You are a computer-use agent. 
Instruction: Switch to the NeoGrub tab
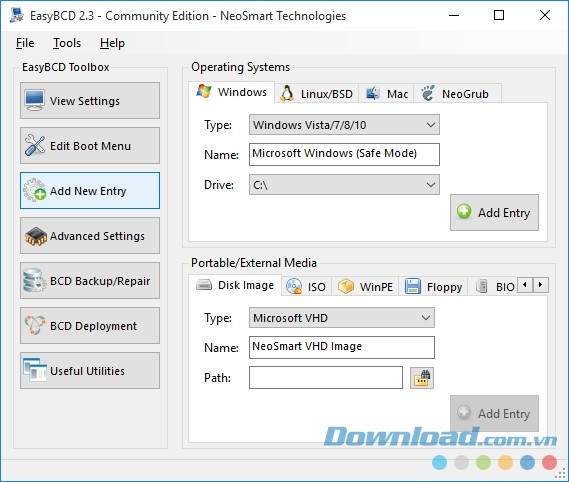[x=458, y=94]
